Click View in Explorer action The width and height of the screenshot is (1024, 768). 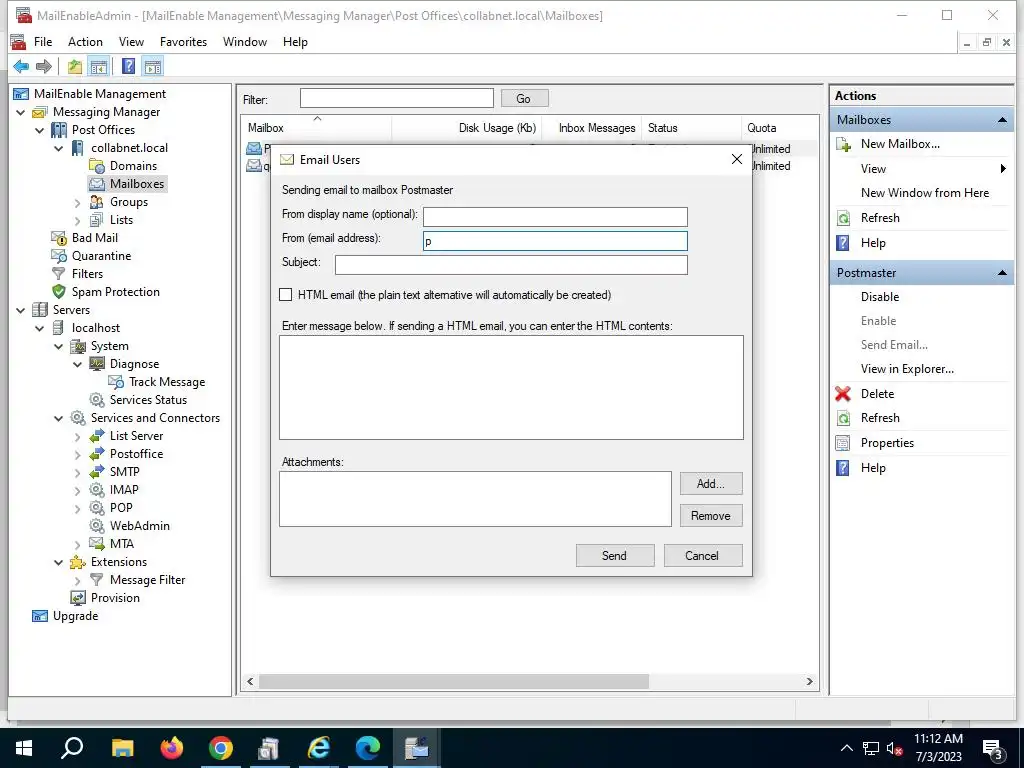click(906, 369)
